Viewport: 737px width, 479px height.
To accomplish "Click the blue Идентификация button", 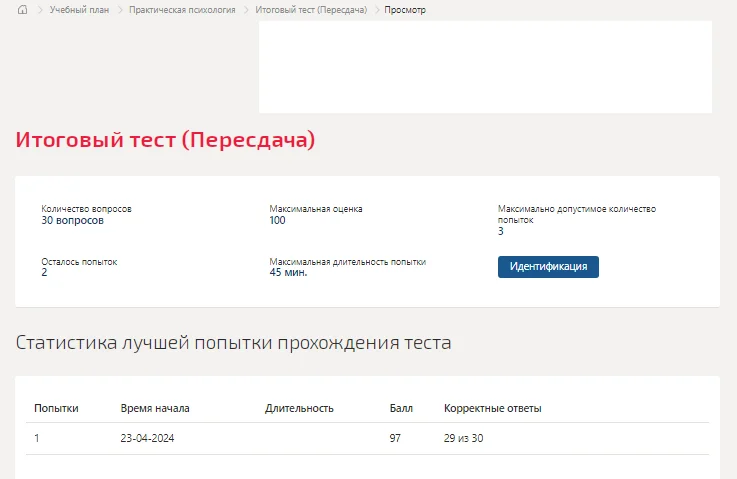I will [548, 267].
